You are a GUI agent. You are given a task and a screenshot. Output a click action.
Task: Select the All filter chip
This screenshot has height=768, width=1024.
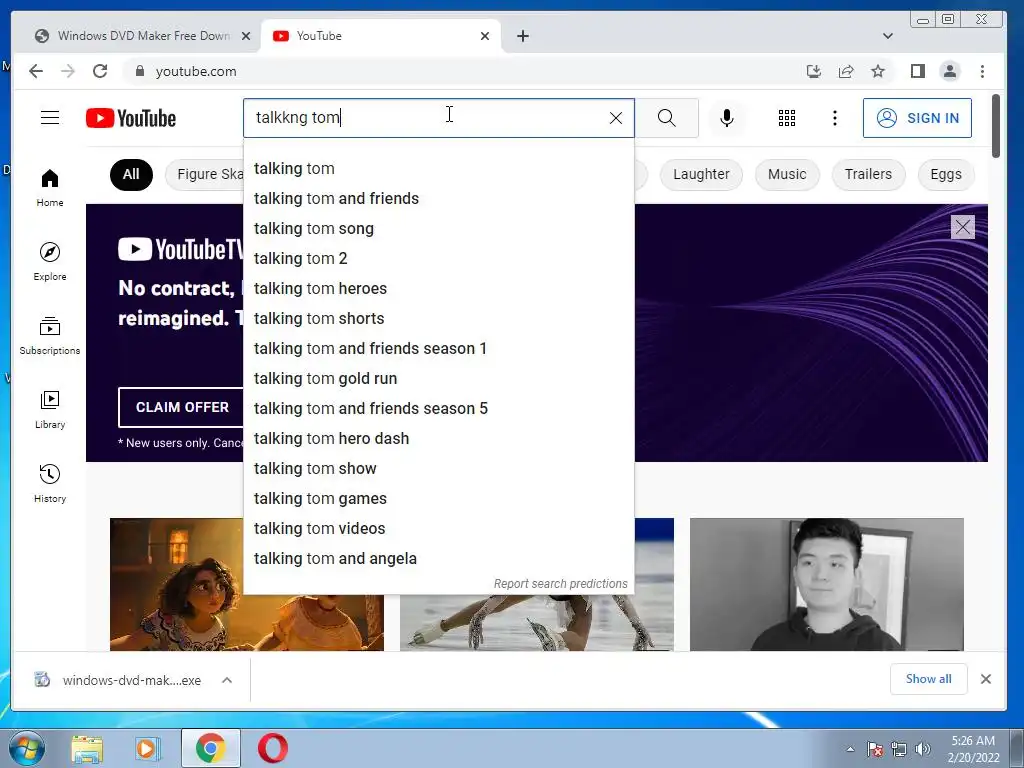point(131,174)
